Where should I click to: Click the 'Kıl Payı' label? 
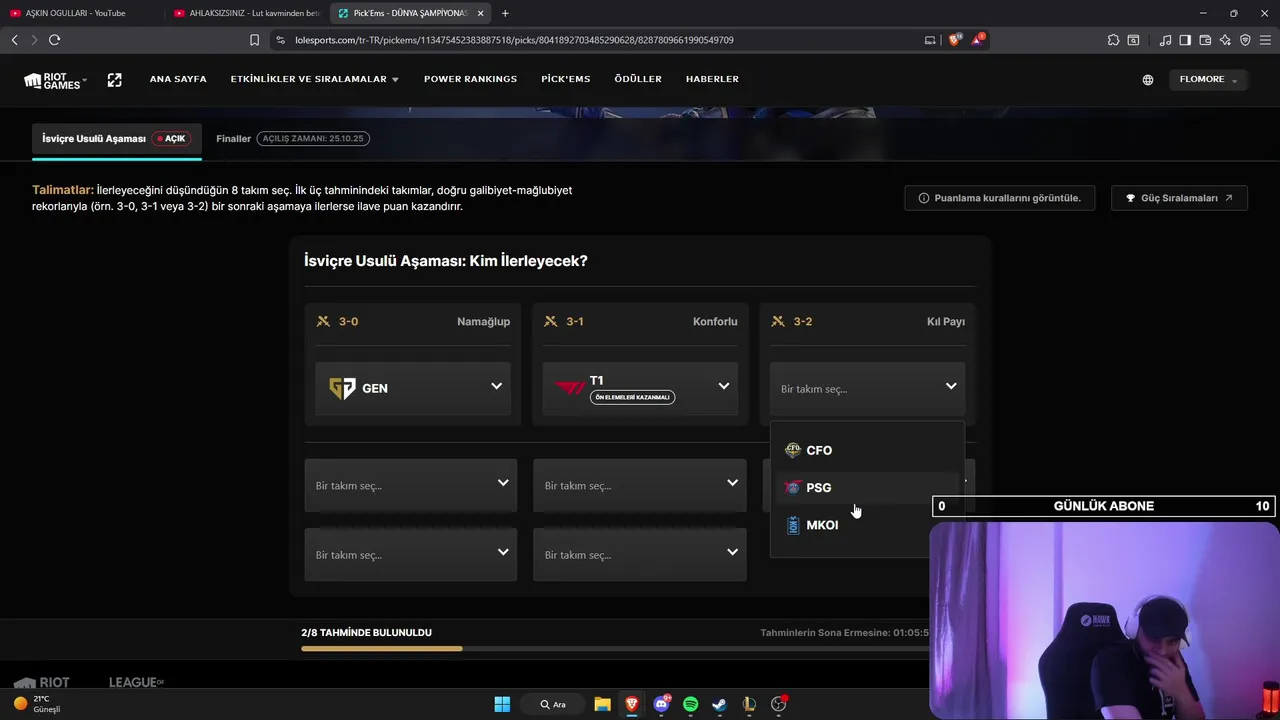tap(945, 321)
